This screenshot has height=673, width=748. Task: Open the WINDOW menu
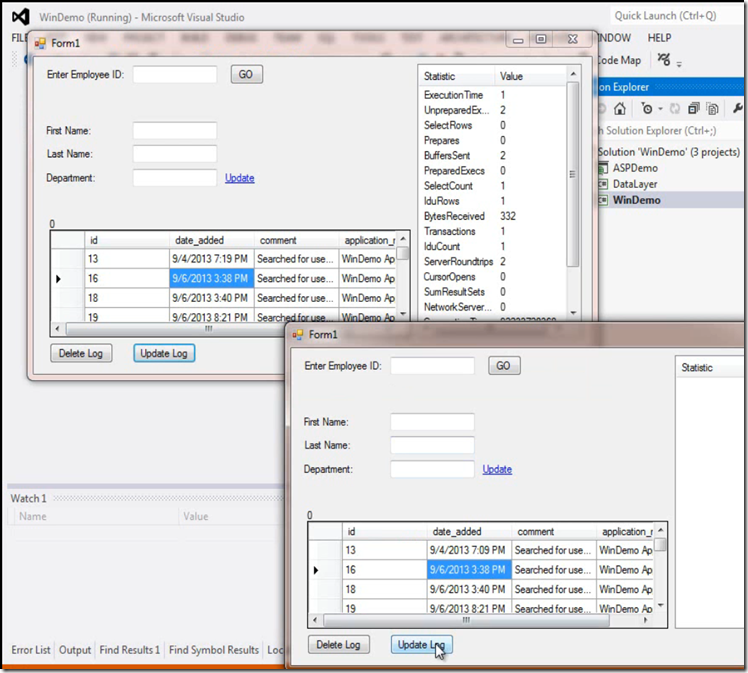click(x=614, y=38)
